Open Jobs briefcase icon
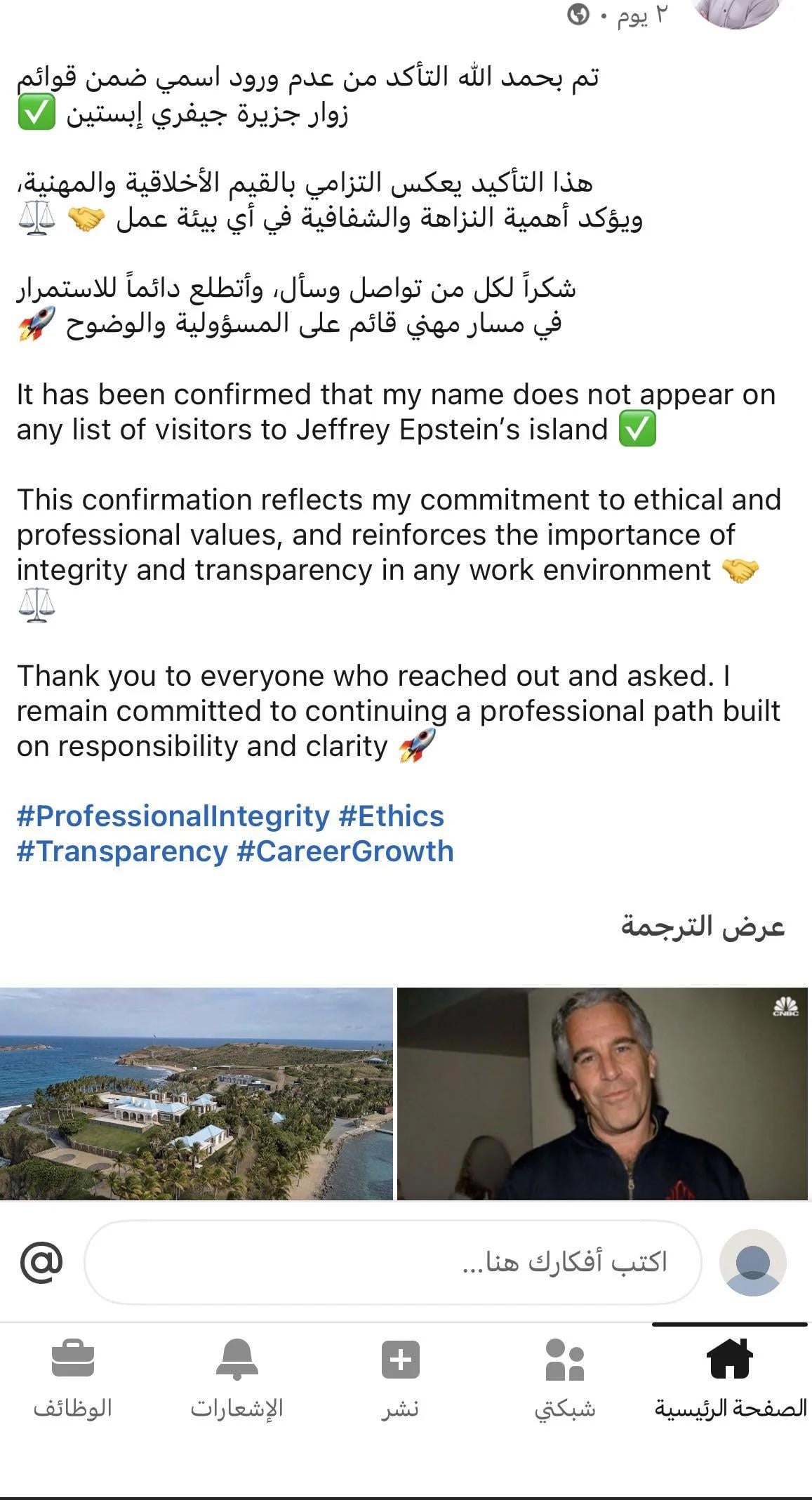Screen dimensions: 812x1500 [73, 1359]
